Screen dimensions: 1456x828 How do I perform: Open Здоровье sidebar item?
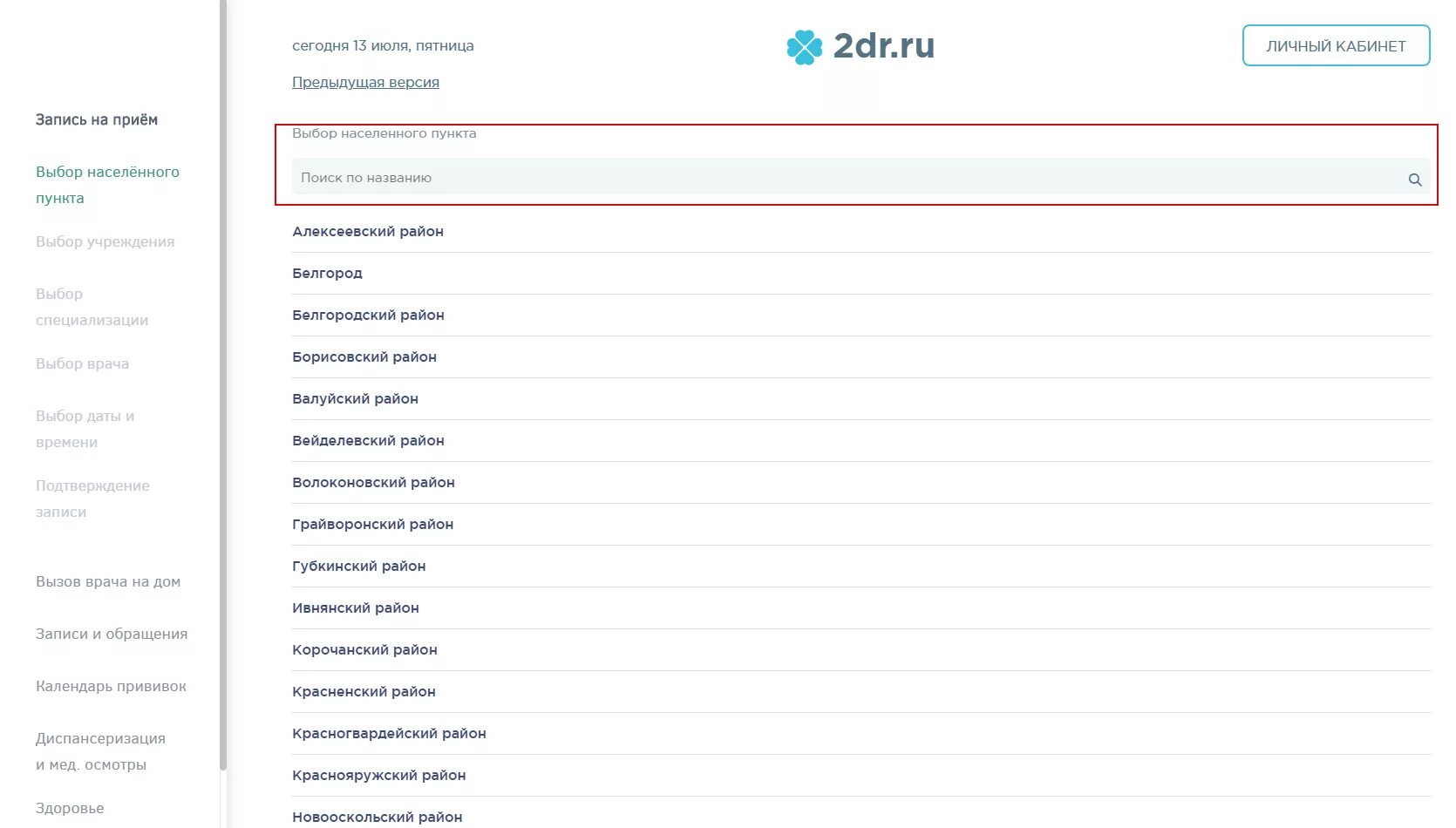pos(70,808)
